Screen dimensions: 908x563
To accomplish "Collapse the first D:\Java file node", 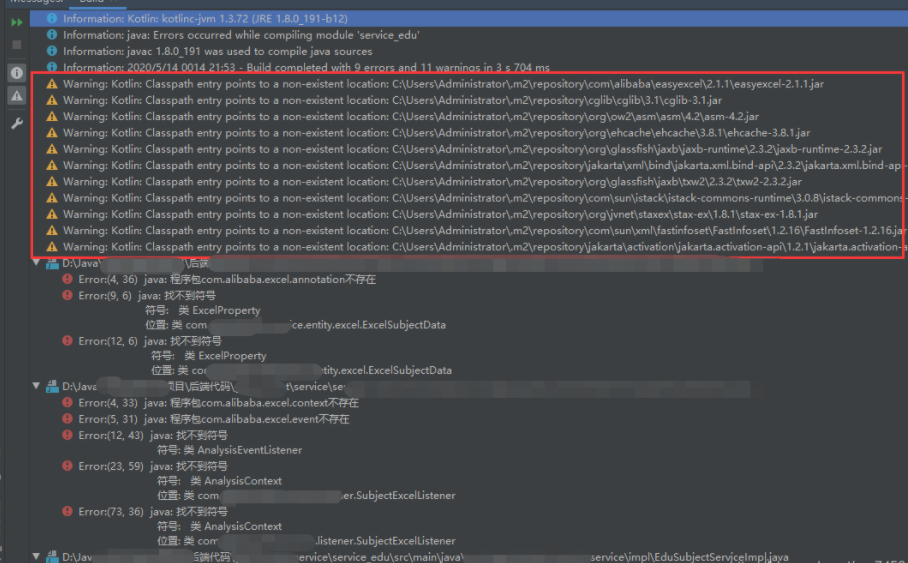I will pos(36,263).
